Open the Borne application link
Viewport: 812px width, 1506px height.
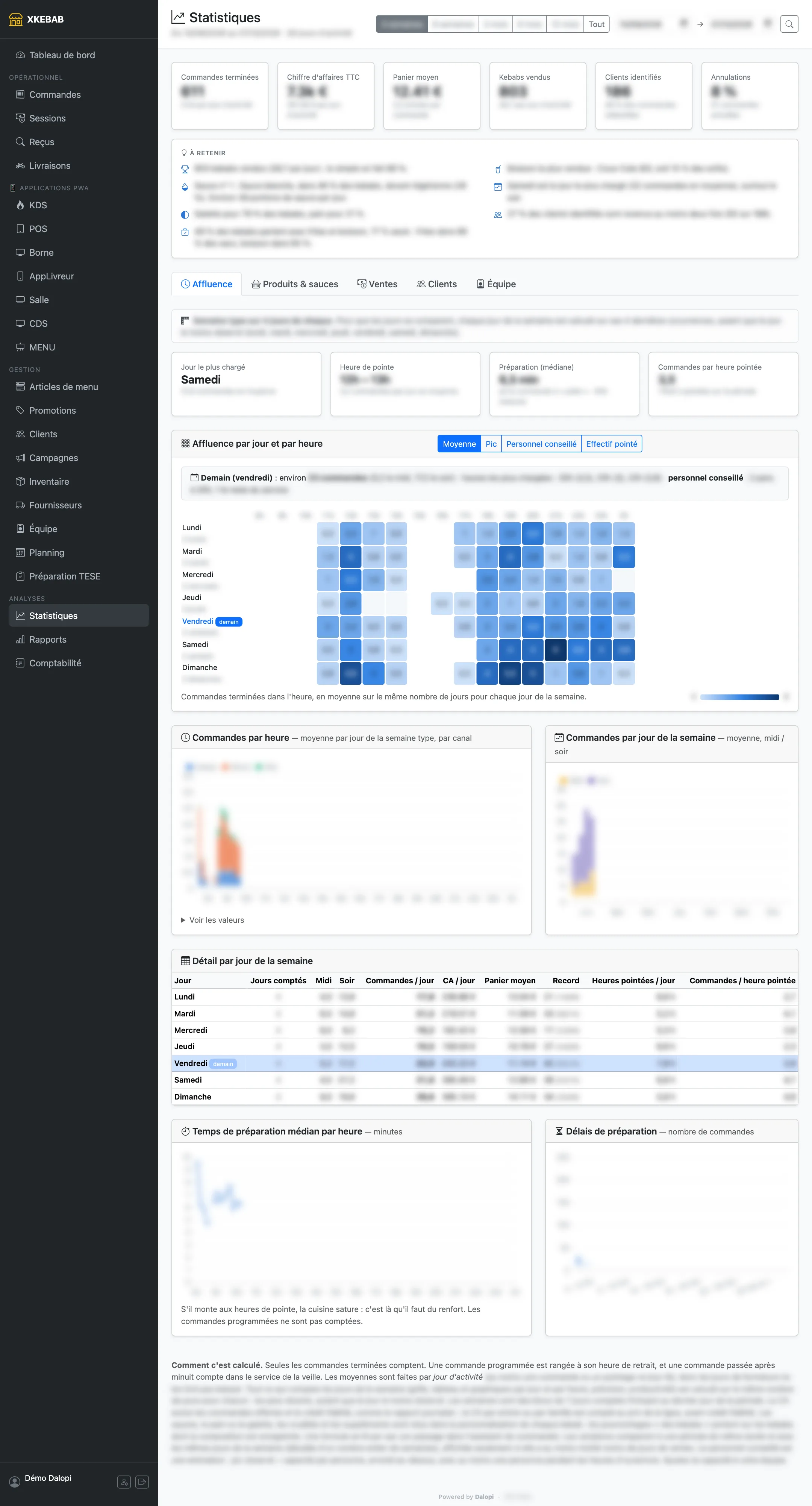79,253
